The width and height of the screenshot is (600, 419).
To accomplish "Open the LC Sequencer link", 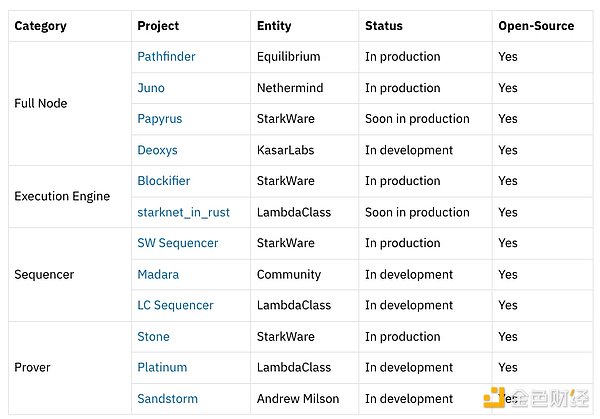I will (x=175, y=305).
